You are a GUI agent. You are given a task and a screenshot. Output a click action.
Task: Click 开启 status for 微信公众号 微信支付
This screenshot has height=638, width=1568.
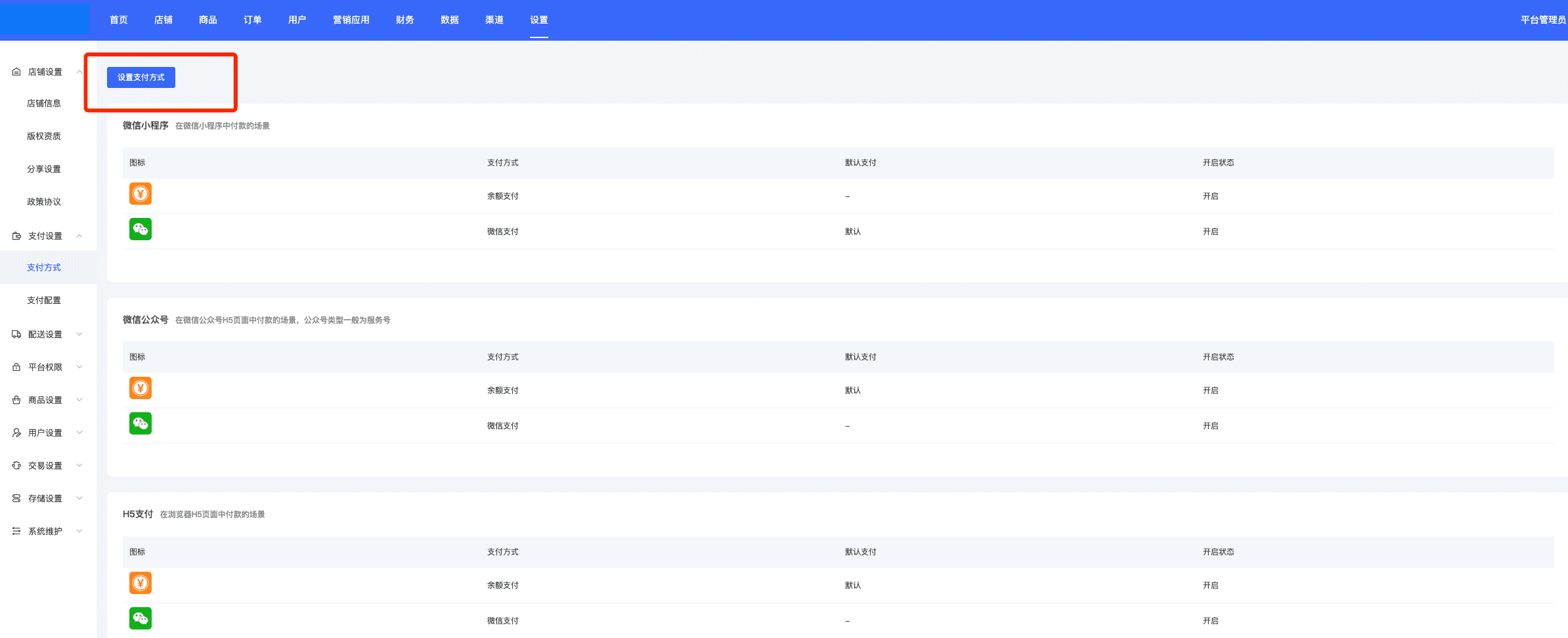(1211, 426)
